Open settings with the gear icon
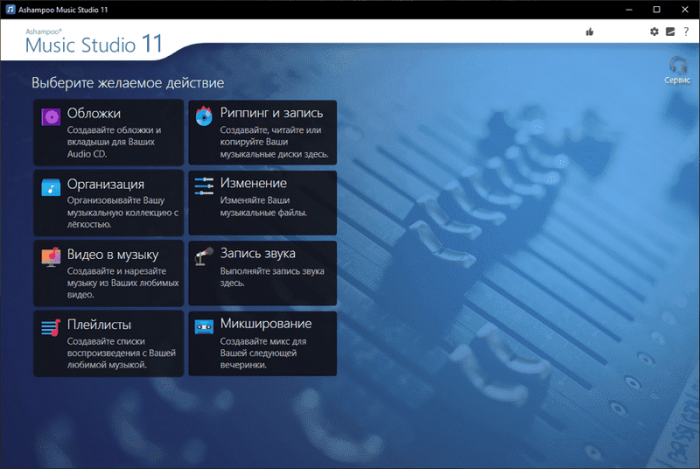Screen dimensions: 700x469 click(654, 32)
